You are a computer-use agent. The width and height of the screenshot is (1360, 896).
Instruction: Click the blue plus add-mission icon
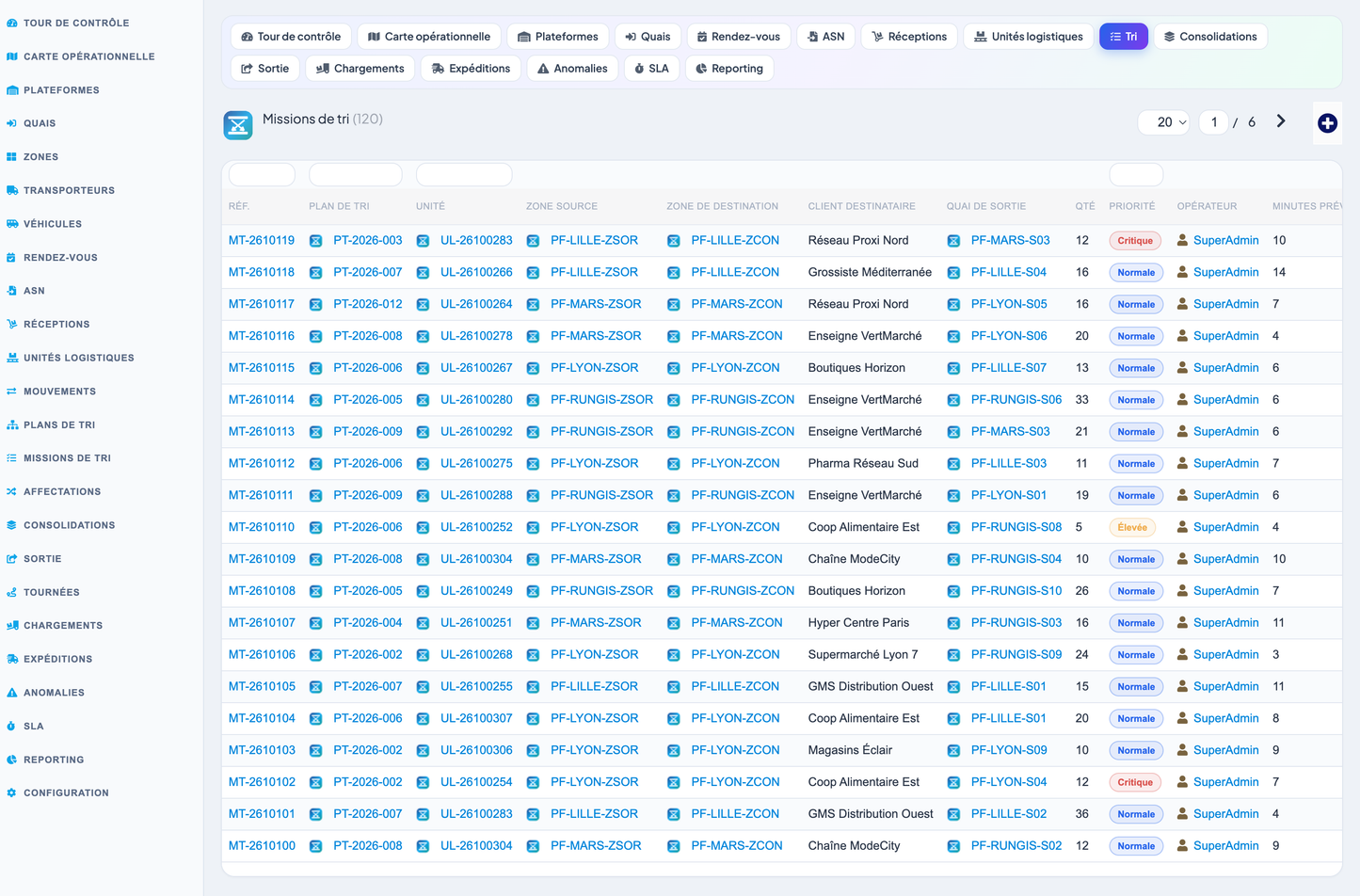(x=1327, y=123)
